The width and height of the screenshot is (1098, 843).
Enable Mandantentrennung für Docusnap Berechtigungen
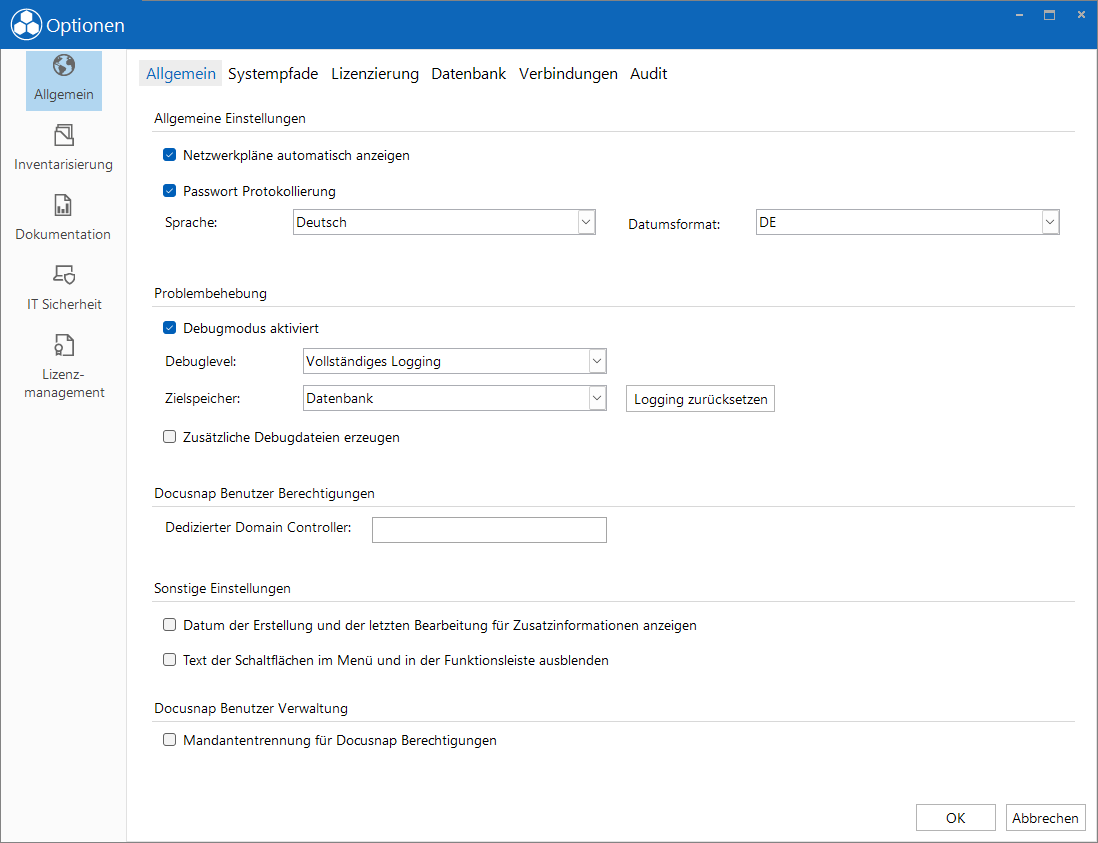pos(169,740)
